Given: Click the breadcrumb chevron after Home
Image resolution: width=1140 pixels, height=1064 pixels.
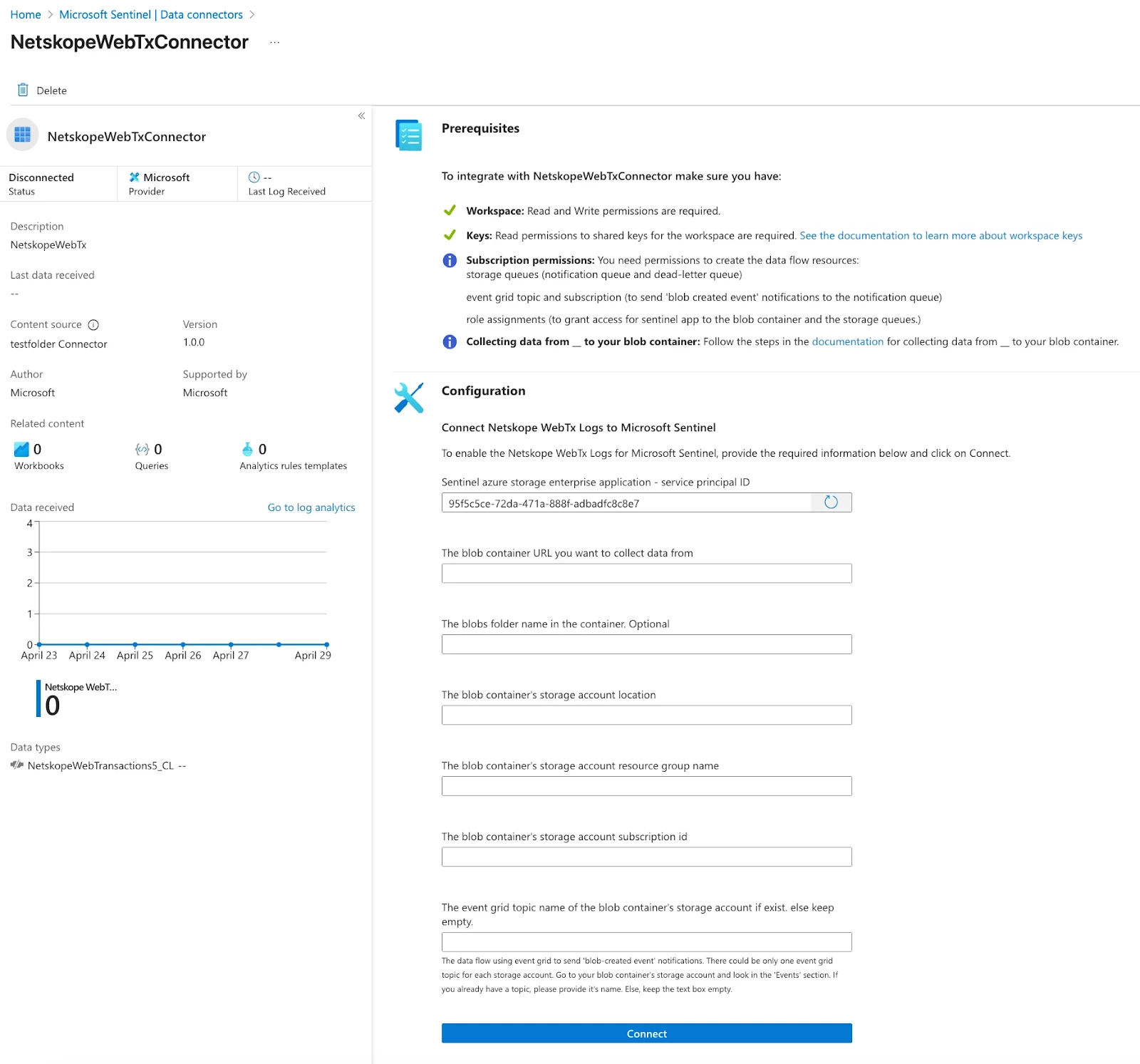Looking at the screenshot, I should pyautogui.click(x=51, y=14).
